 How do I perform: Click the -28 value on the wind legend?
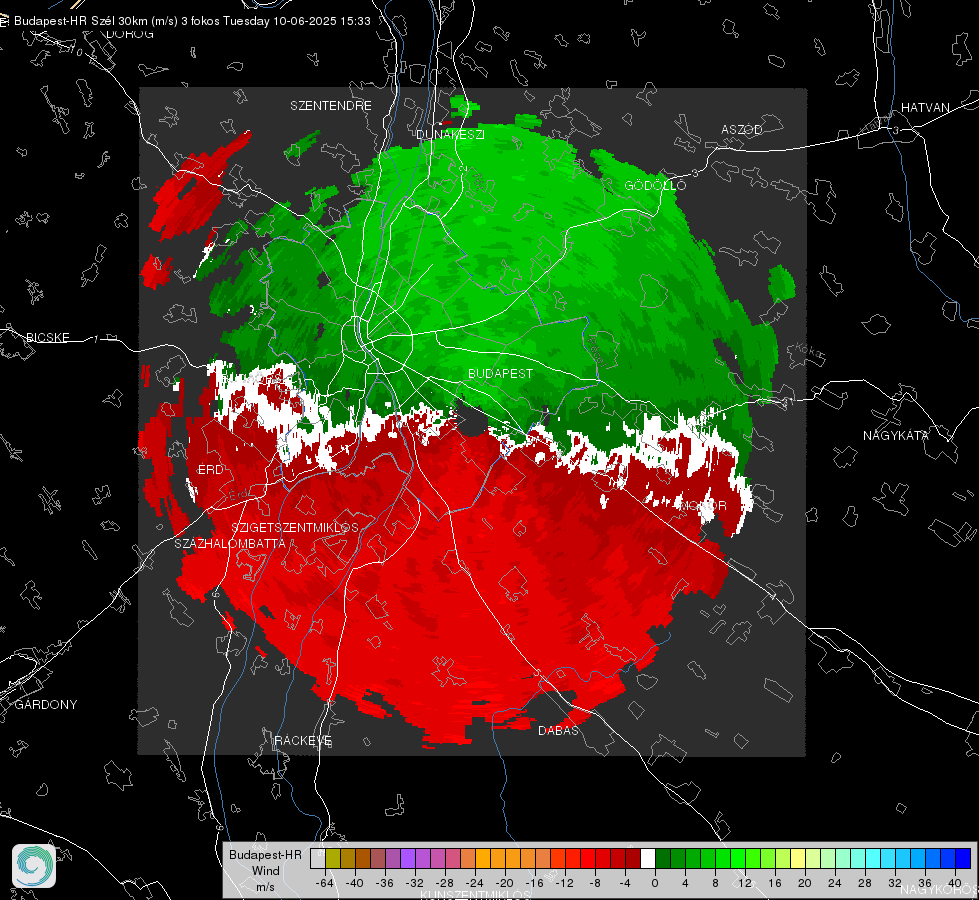click(x=445, y=883)
